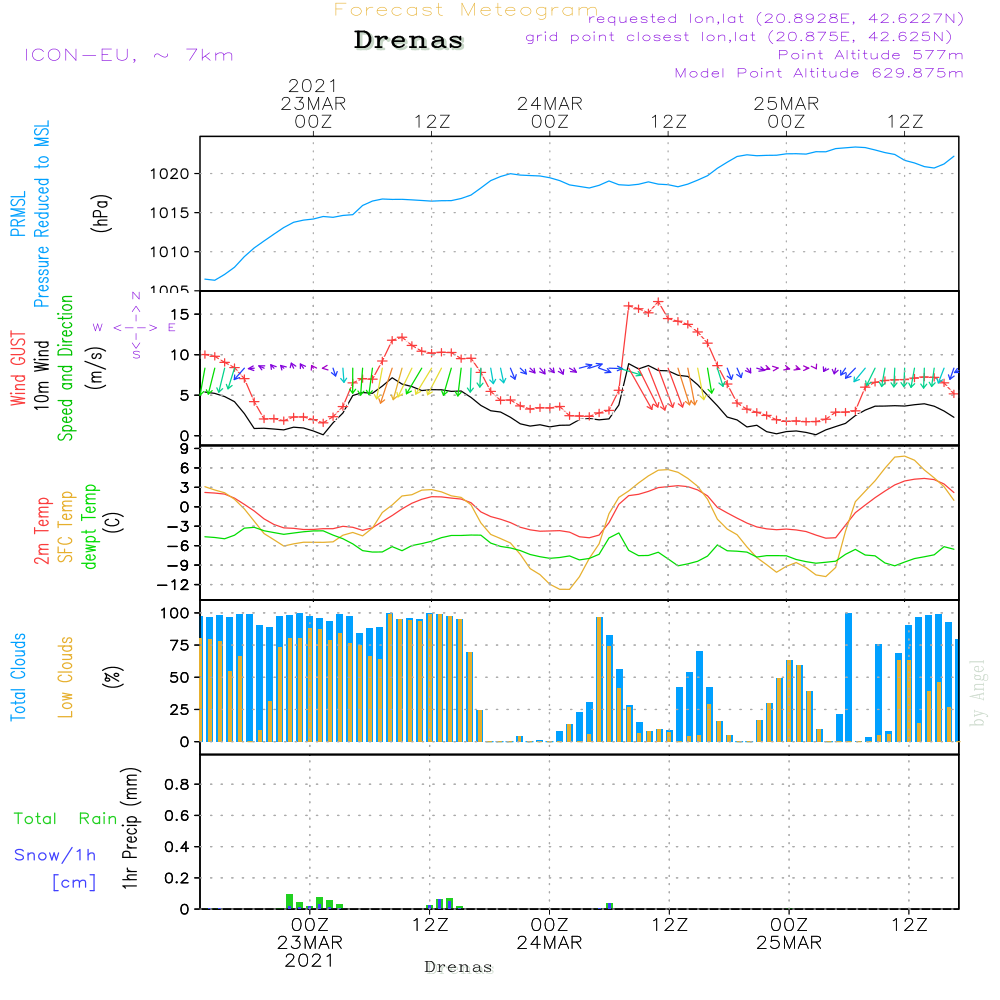Click the '15' wind speed axis tick
This screenshot has width=1000, height=1000.
pos(180,314)
